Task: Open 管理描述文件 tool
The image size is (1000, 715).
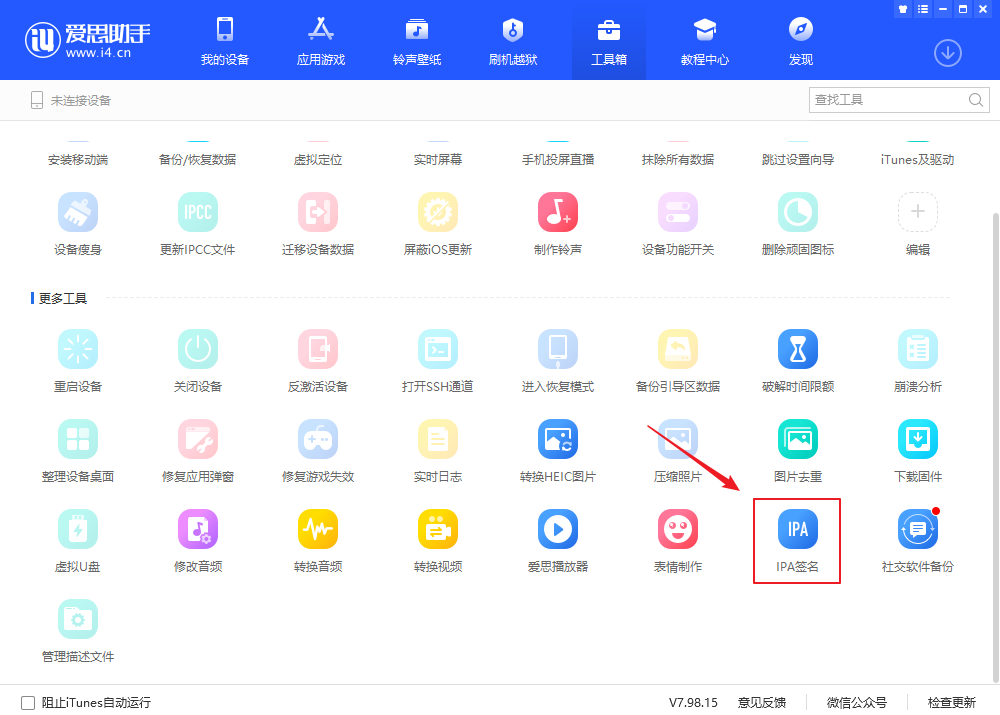Action: (77, 619)
